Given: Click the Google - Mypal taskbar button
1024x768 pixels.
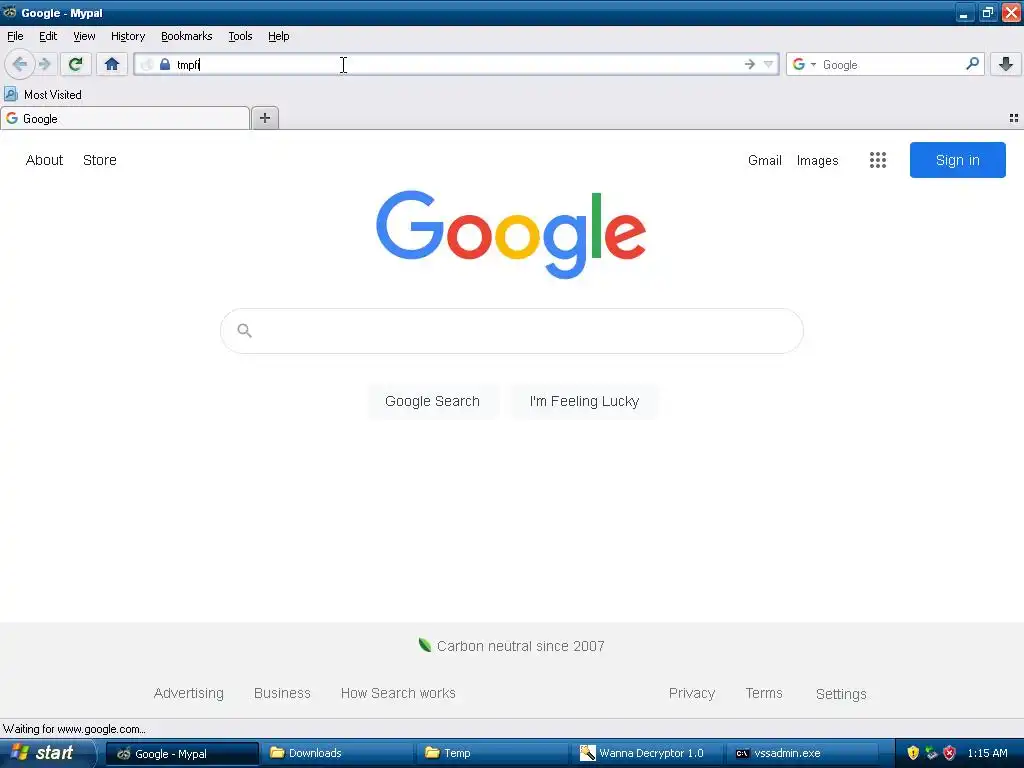Looking at the screenshot, I should pyautogui.click(x=182, y=753).
